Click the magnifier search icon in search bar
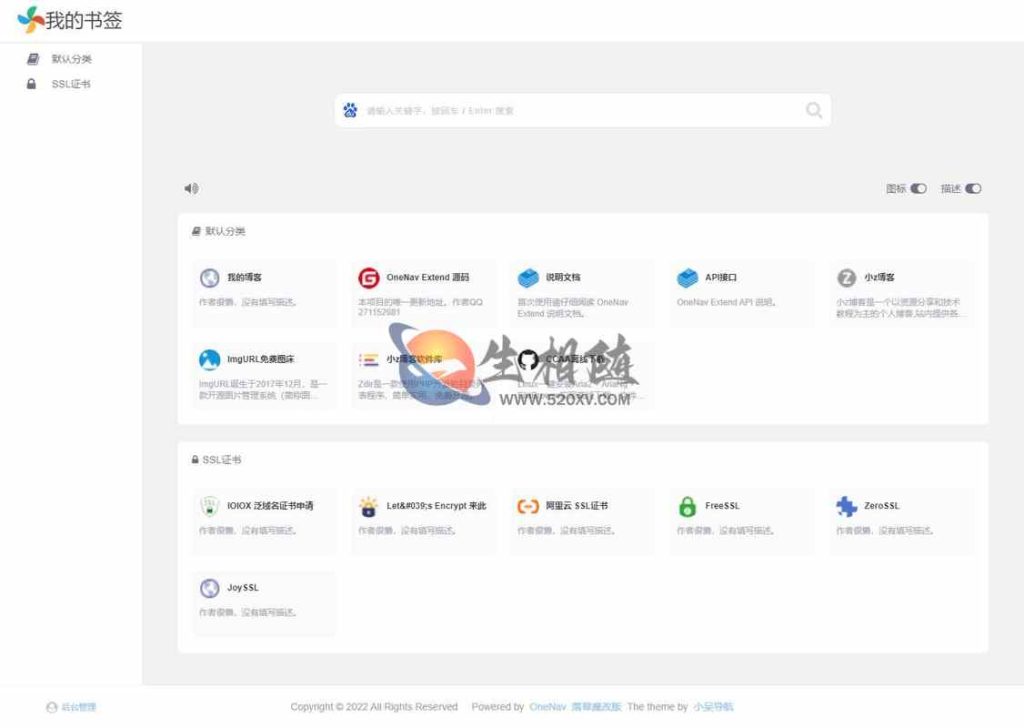Screen dimensions: 1024x728 click(814, 111)
